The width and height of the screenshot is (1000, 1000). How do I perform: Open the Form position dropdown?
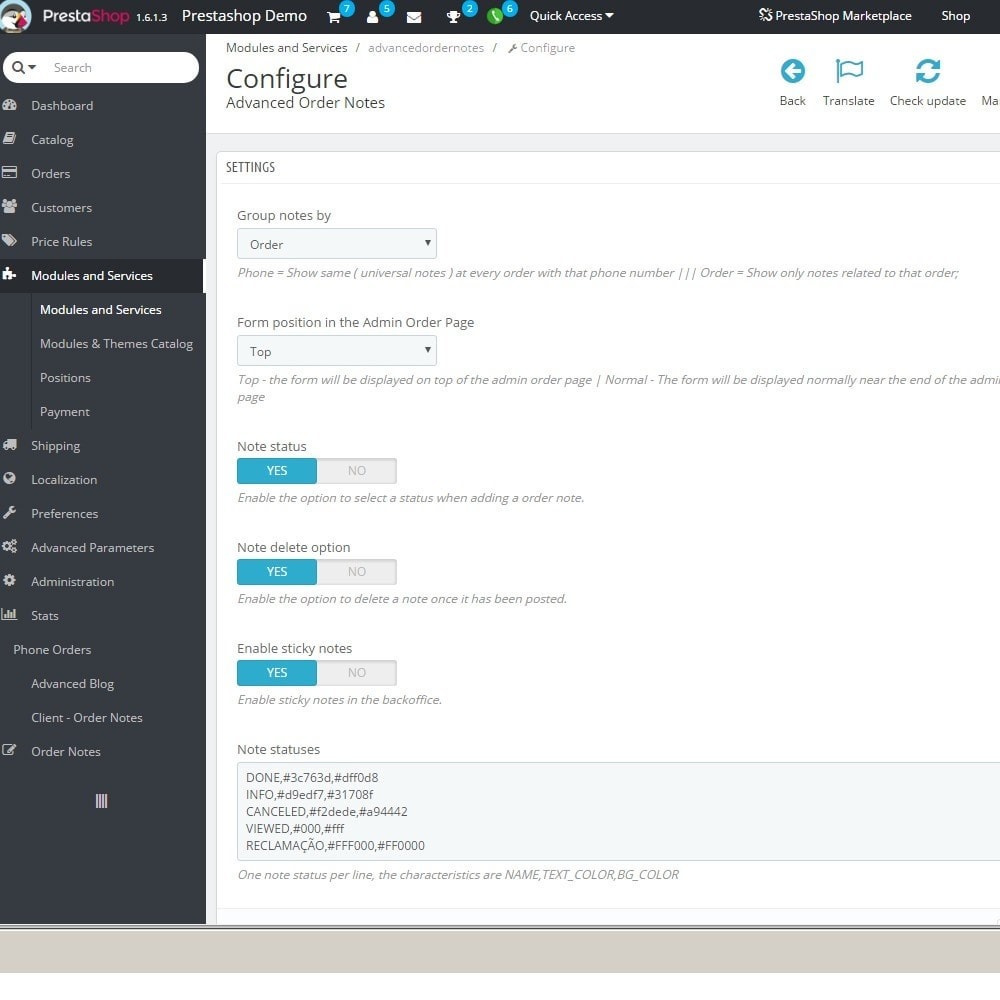pos(337,351)
